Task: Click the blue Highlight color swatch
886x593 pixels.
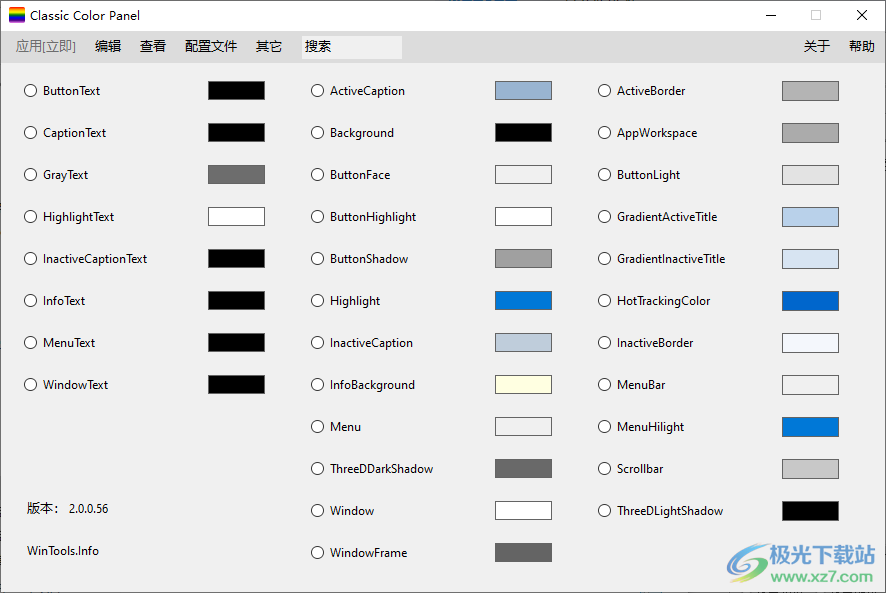Action: [523, 301]
